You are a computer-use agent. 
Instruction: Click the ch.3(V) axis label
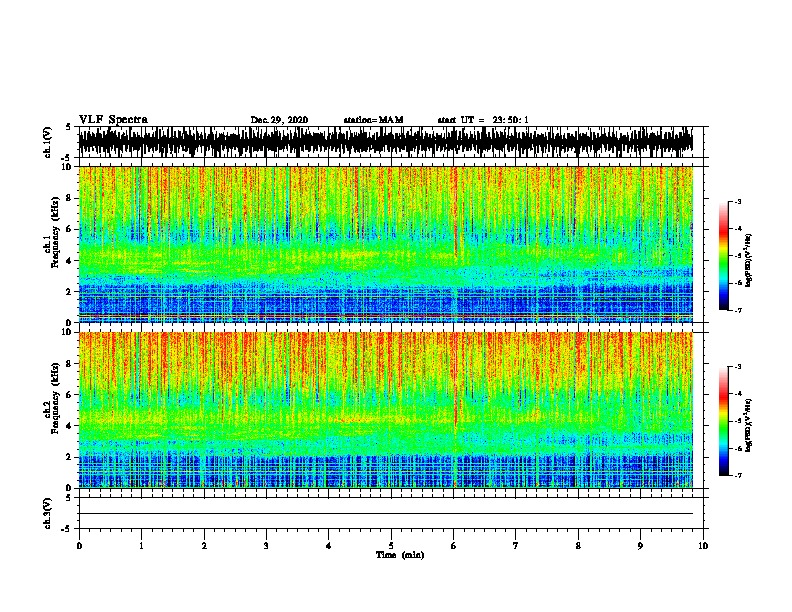48,513
